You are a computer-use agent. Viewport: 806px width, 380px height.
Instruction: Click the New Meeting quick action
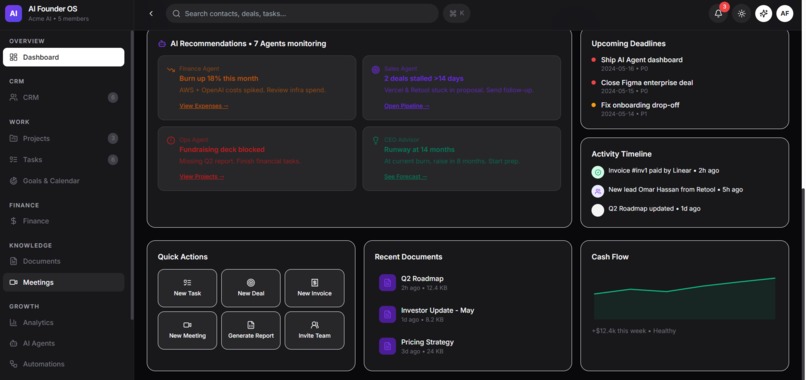tap(187, 330)
